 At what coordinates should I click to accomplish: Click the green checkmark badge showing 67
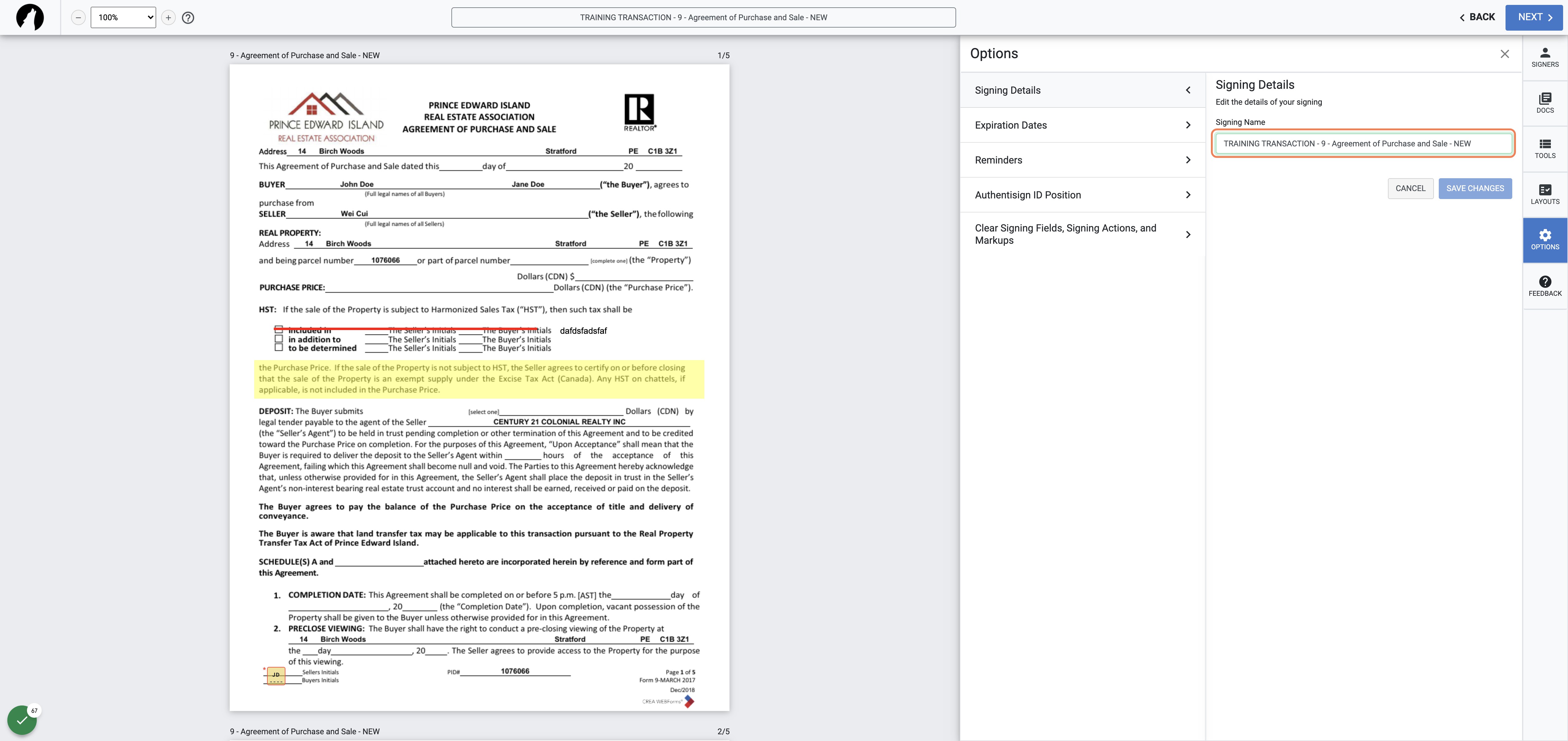point(23,720)
